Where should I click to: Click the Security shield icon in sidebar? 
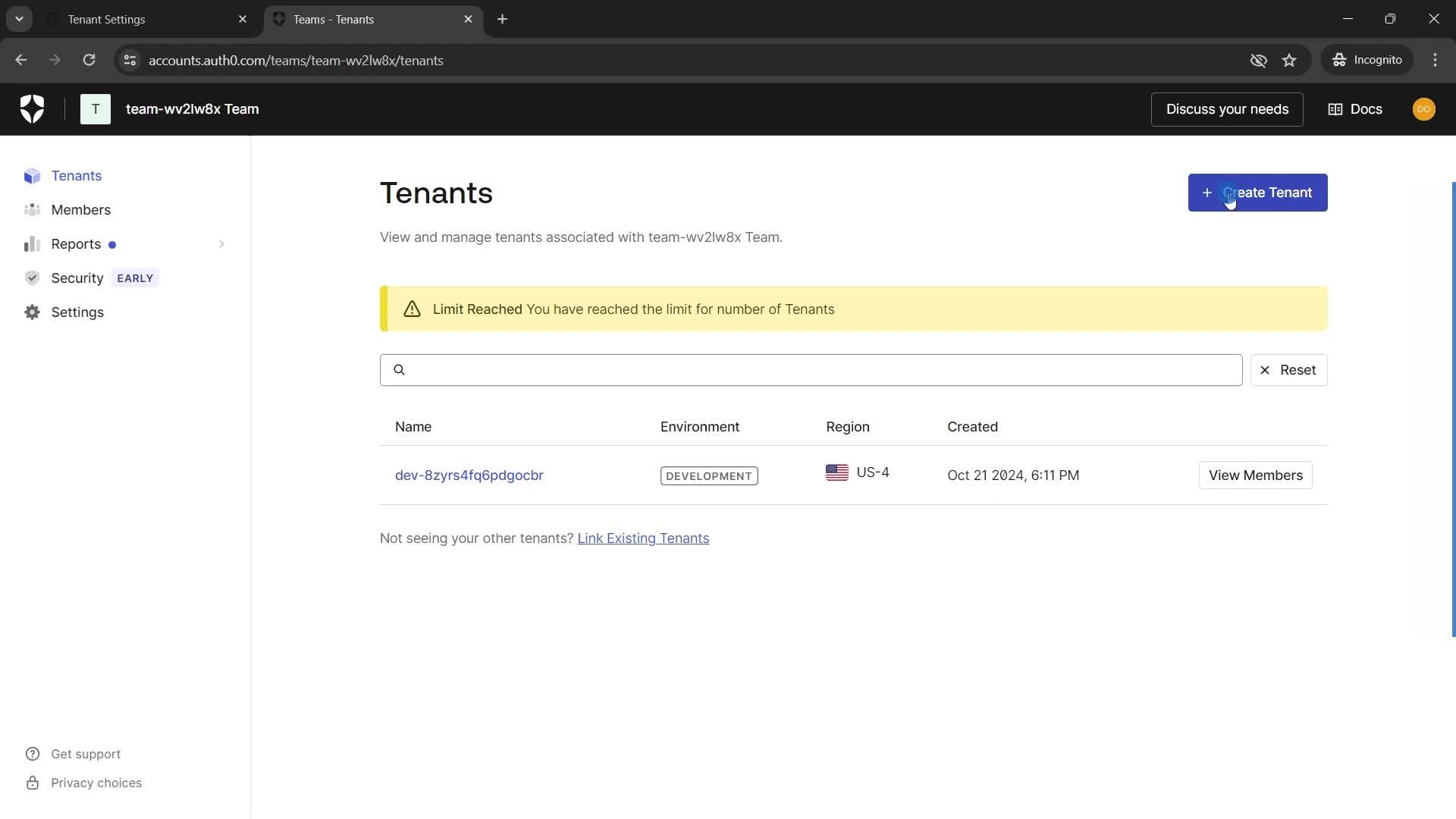click(x=32, y=278)
